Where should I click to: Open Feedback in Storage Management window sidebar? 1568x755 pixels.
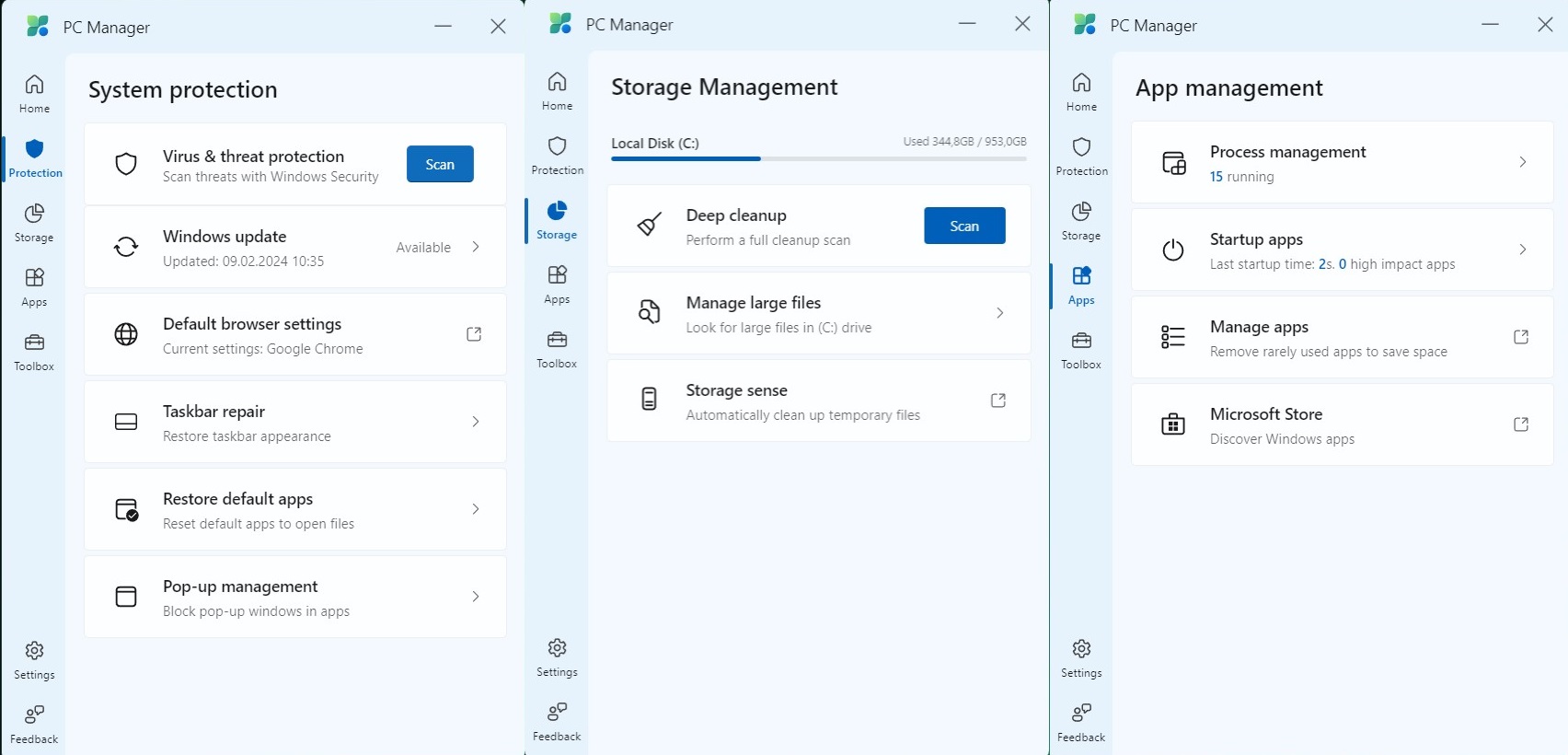tap(557, 722)
